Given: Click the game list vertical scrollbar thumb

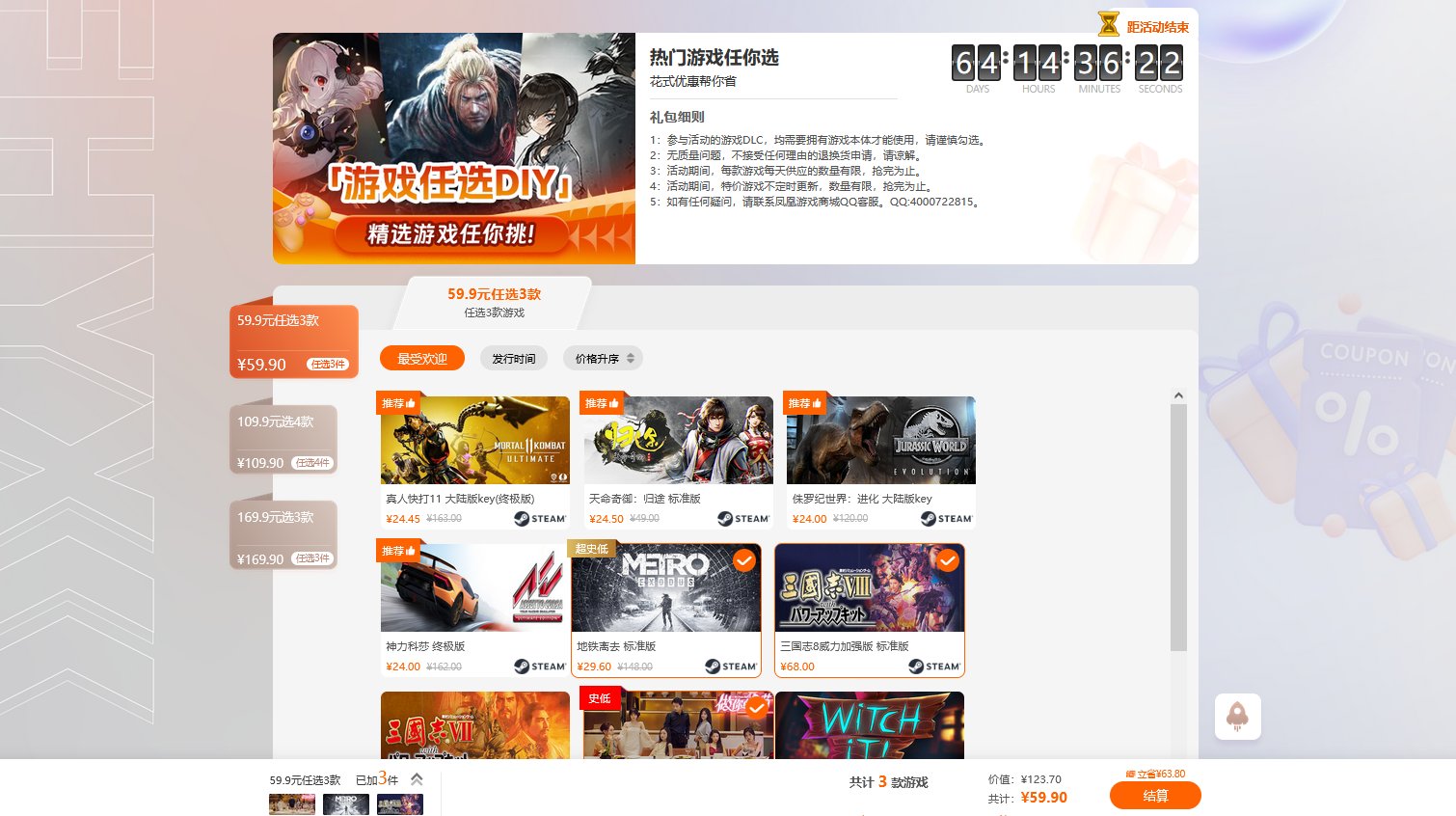Looking at the screenshot, I should pyautogui.click(x=1177, y=527).
